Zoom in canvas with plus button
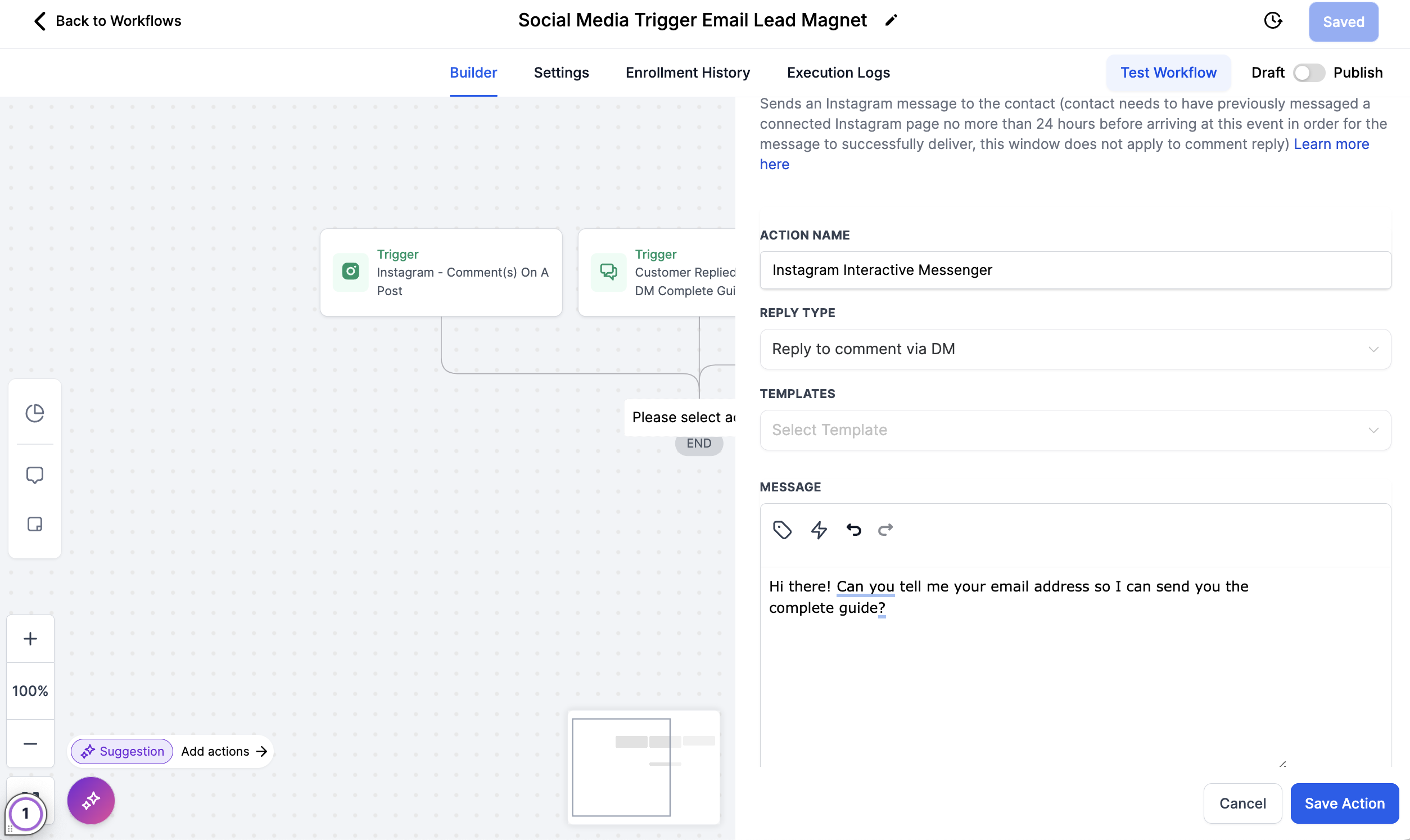The image size is (1410, 840). point(30,639)
